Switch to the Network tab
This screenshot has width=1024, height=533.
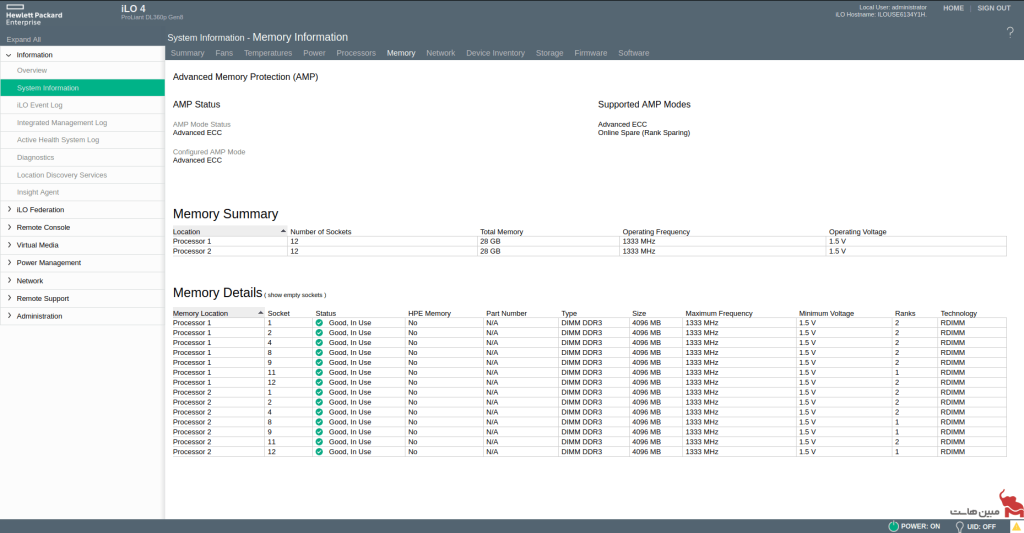point(441,53)
